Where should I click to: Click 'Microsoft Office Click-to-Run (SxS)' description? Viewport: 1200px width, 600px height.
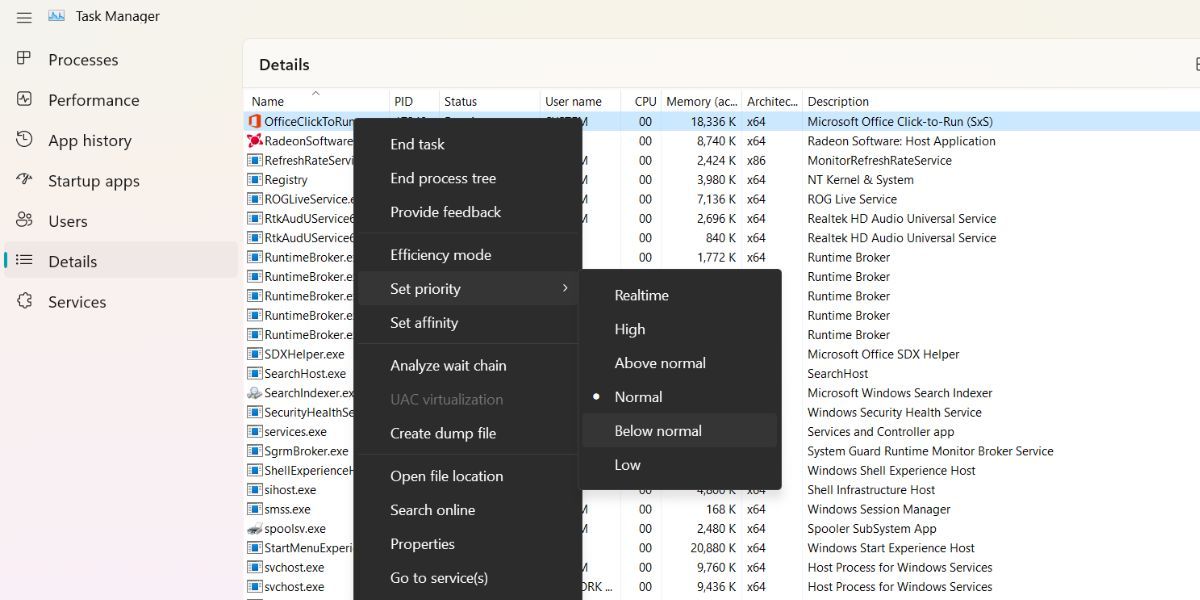coord(900,122)
